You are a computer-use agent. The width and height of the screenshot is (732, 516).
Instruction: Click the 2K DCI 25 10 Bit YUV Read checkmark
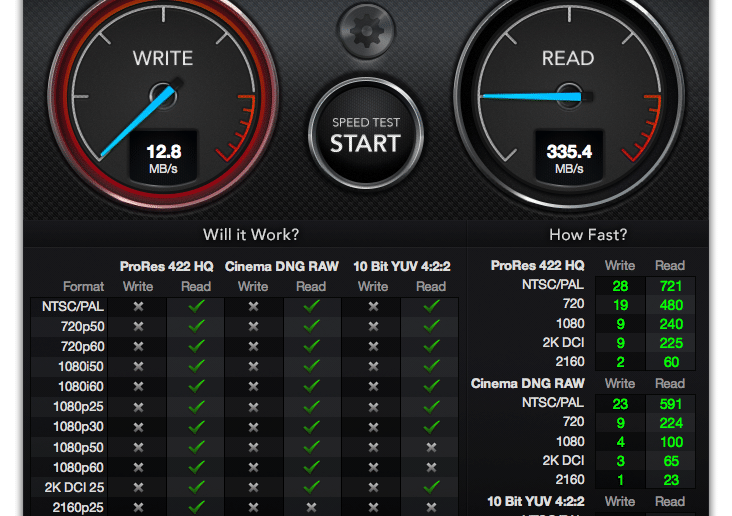[431, 487]
